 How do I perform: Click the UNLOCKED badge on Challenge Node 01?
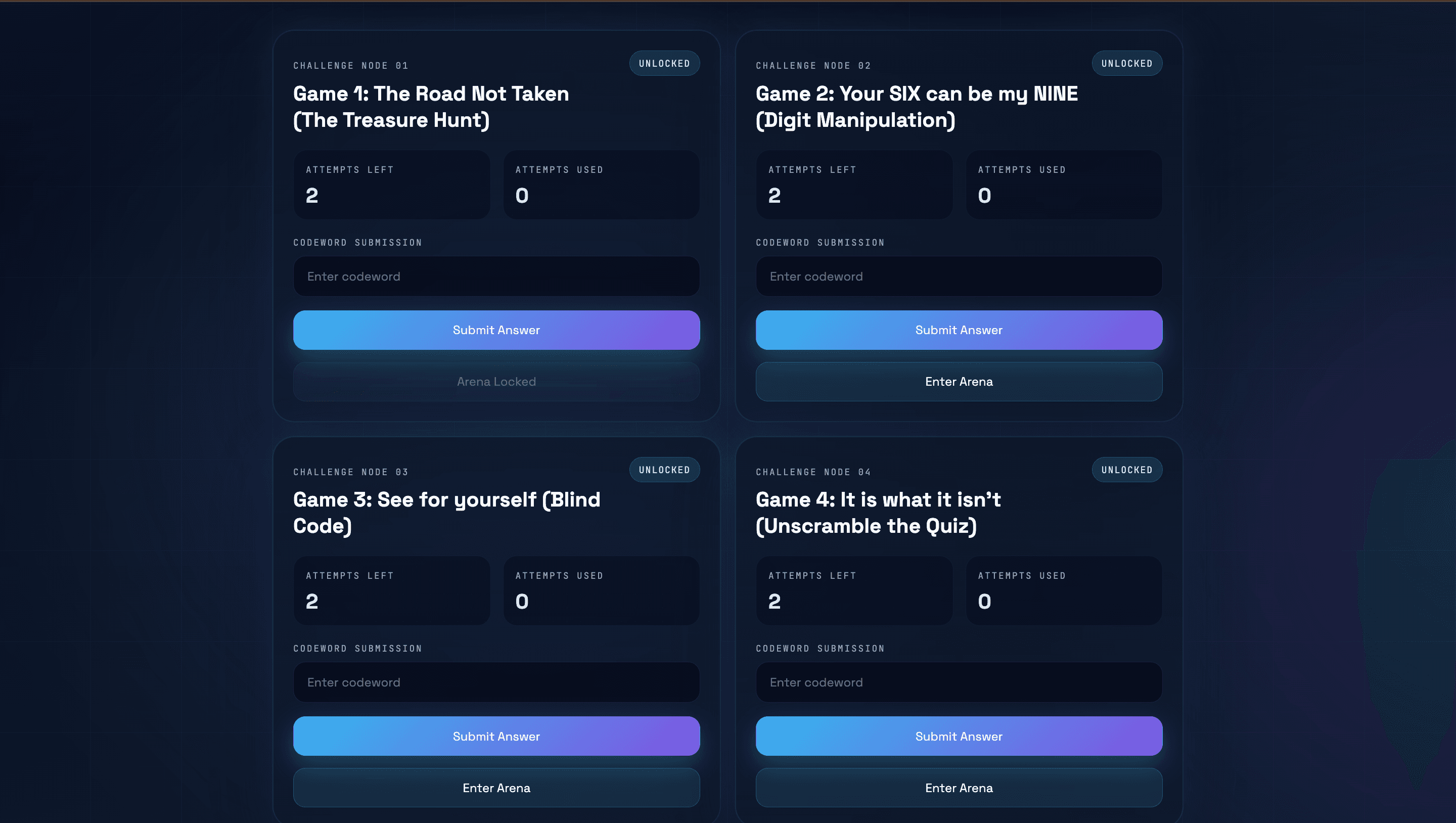(x=664, y=63)
